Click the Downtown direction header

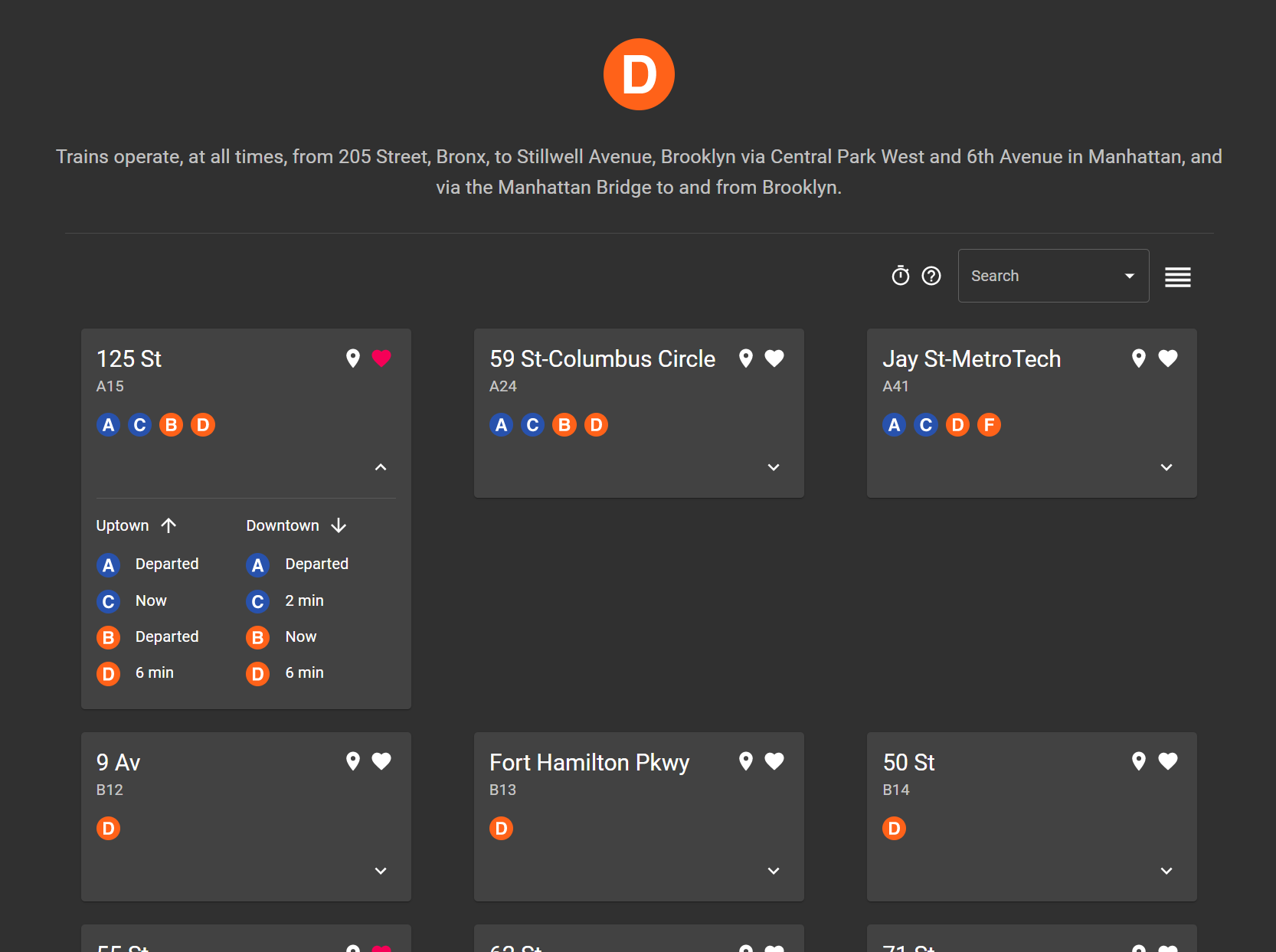pos(296,525)
